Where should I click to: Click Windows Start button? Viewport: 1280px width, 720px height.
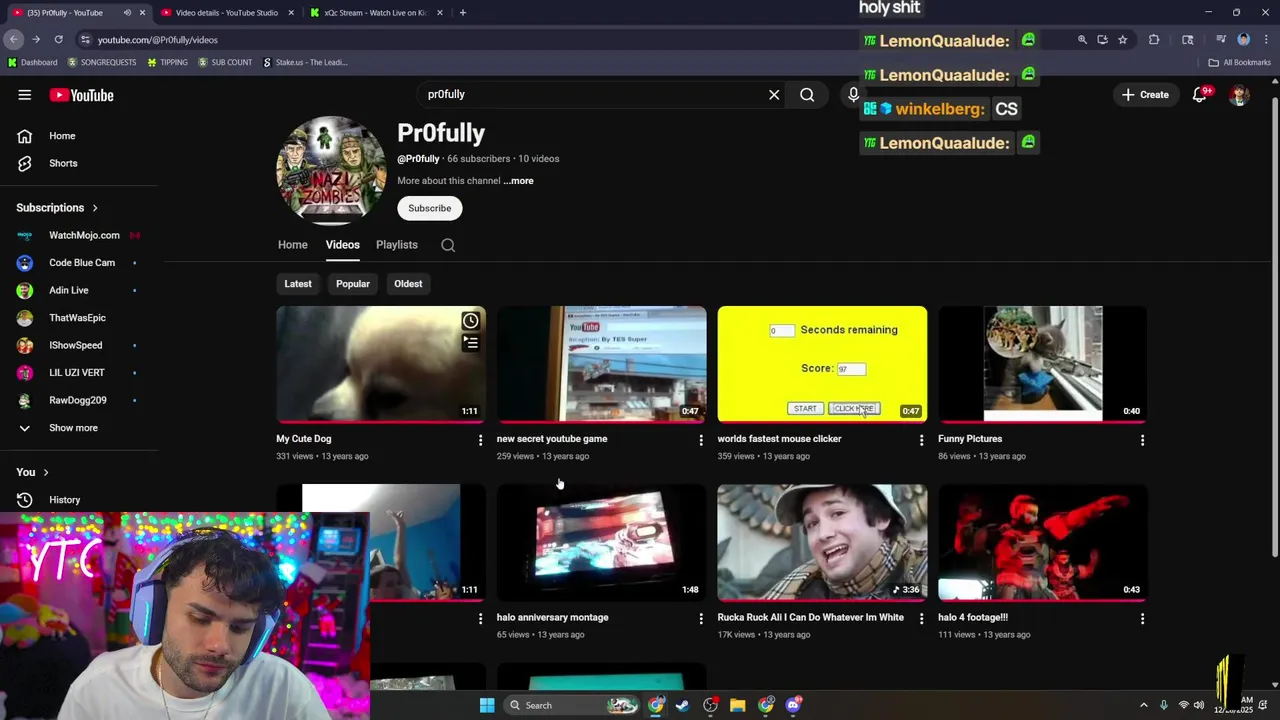coord(487,705)
